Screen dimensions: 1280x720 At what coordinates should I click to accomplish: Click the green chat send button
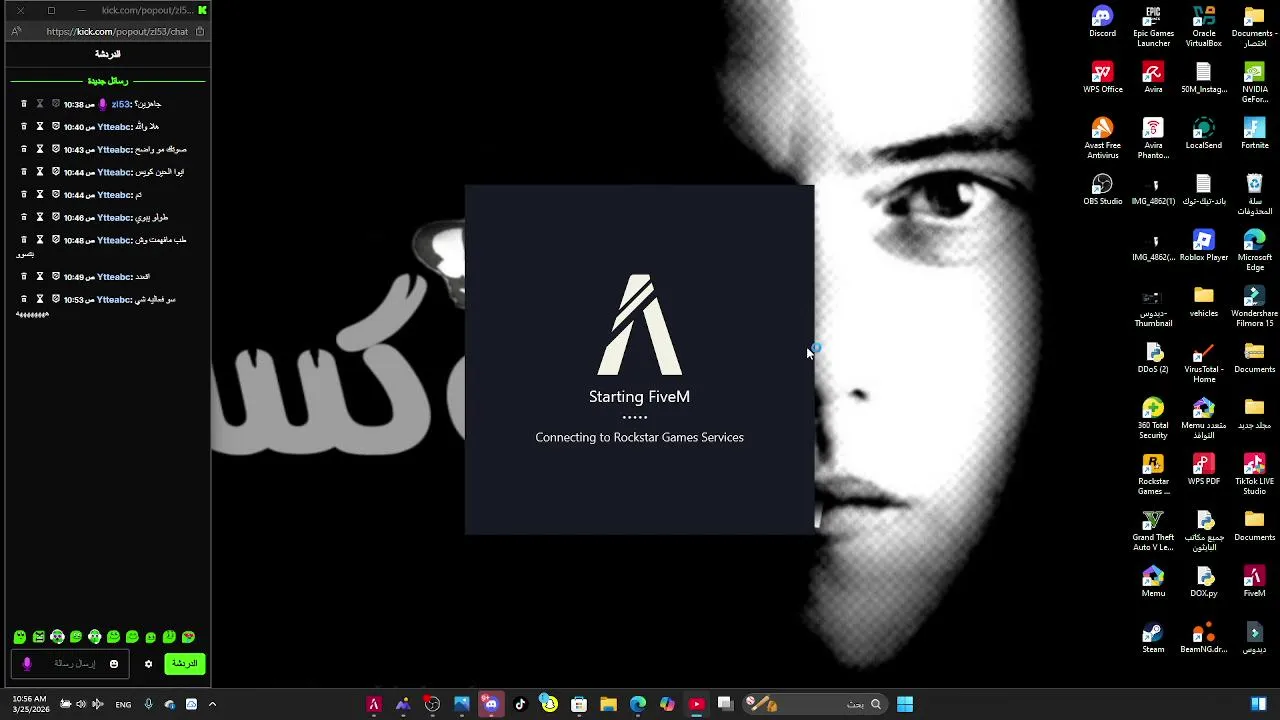coord(185,663)
